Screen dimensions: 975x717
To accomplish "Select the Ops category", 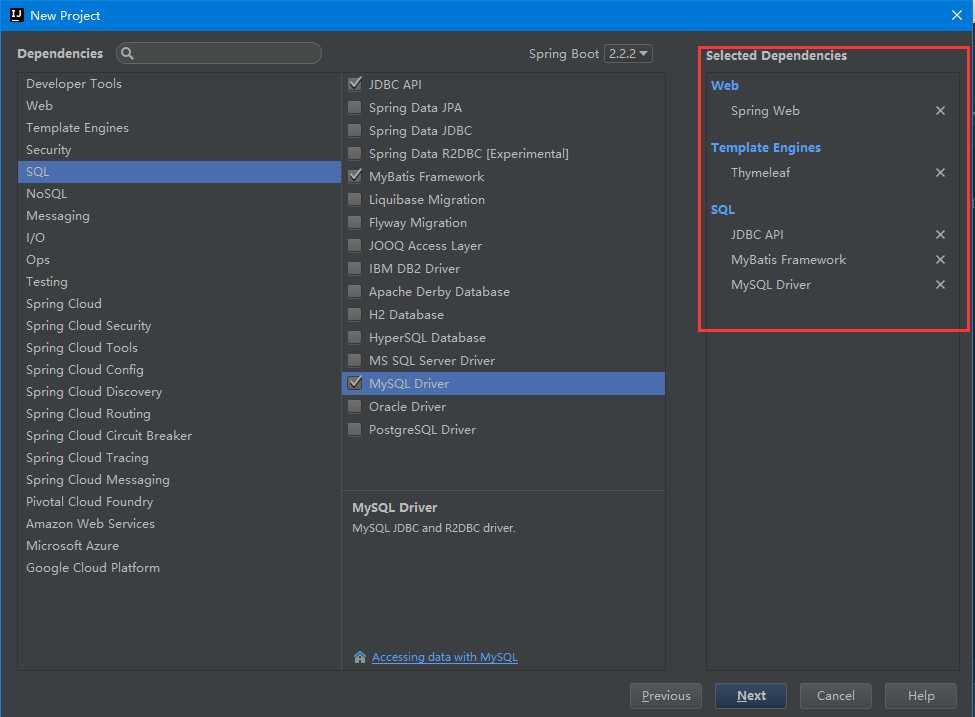I will (179, 260).
